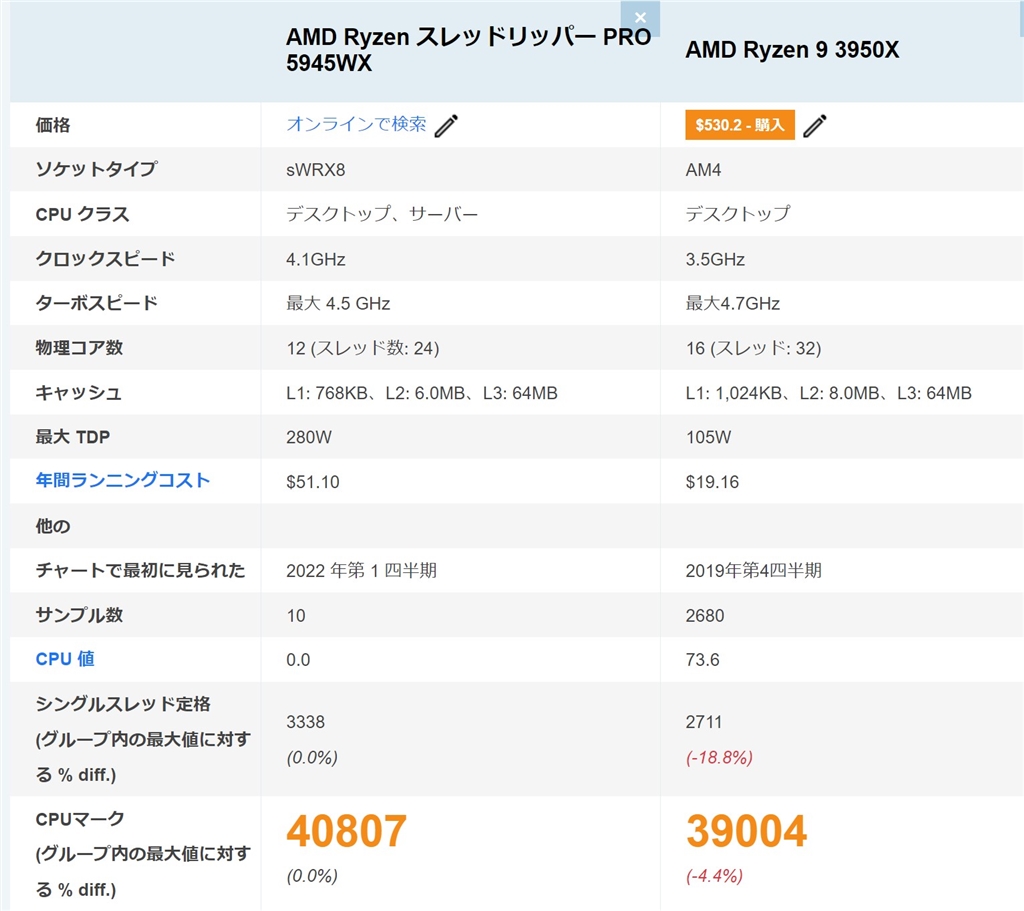Select the 4.1GHz clock speed value

click(x=315, y=258)
